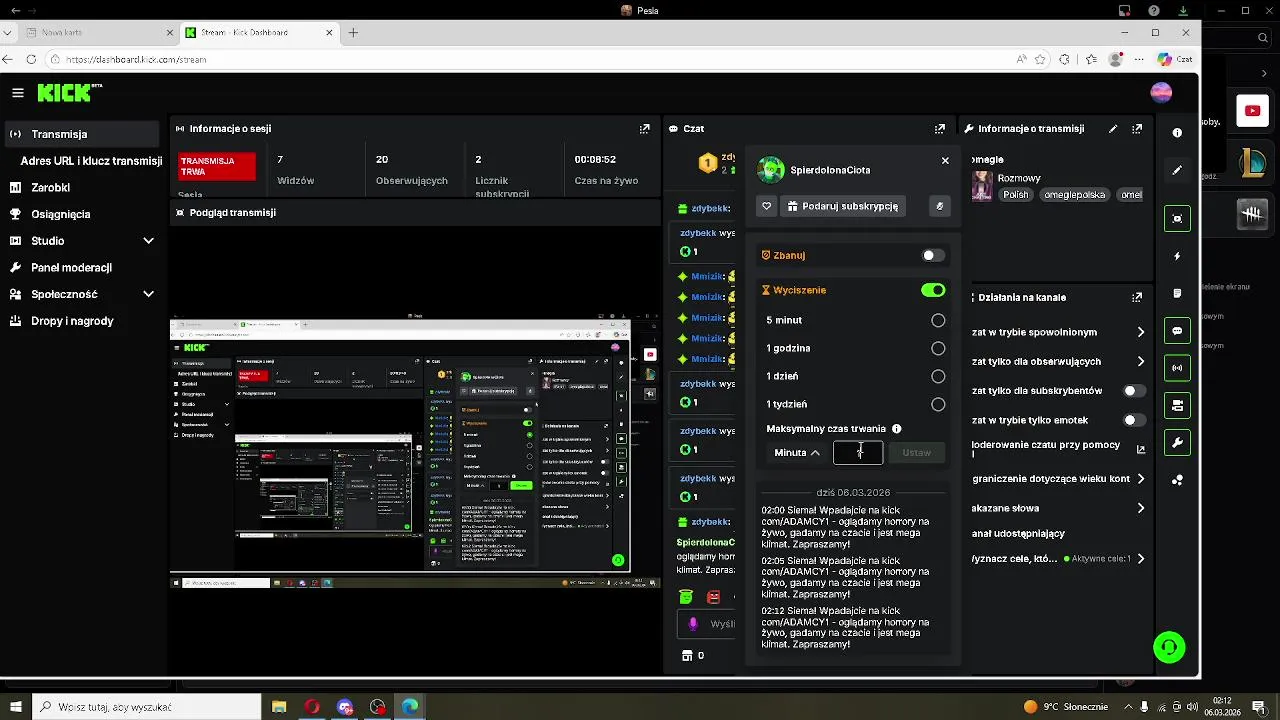Open the Edge browser icon on the taskbar
This screenshot has height=720, width=1280.
click(410, 707)
